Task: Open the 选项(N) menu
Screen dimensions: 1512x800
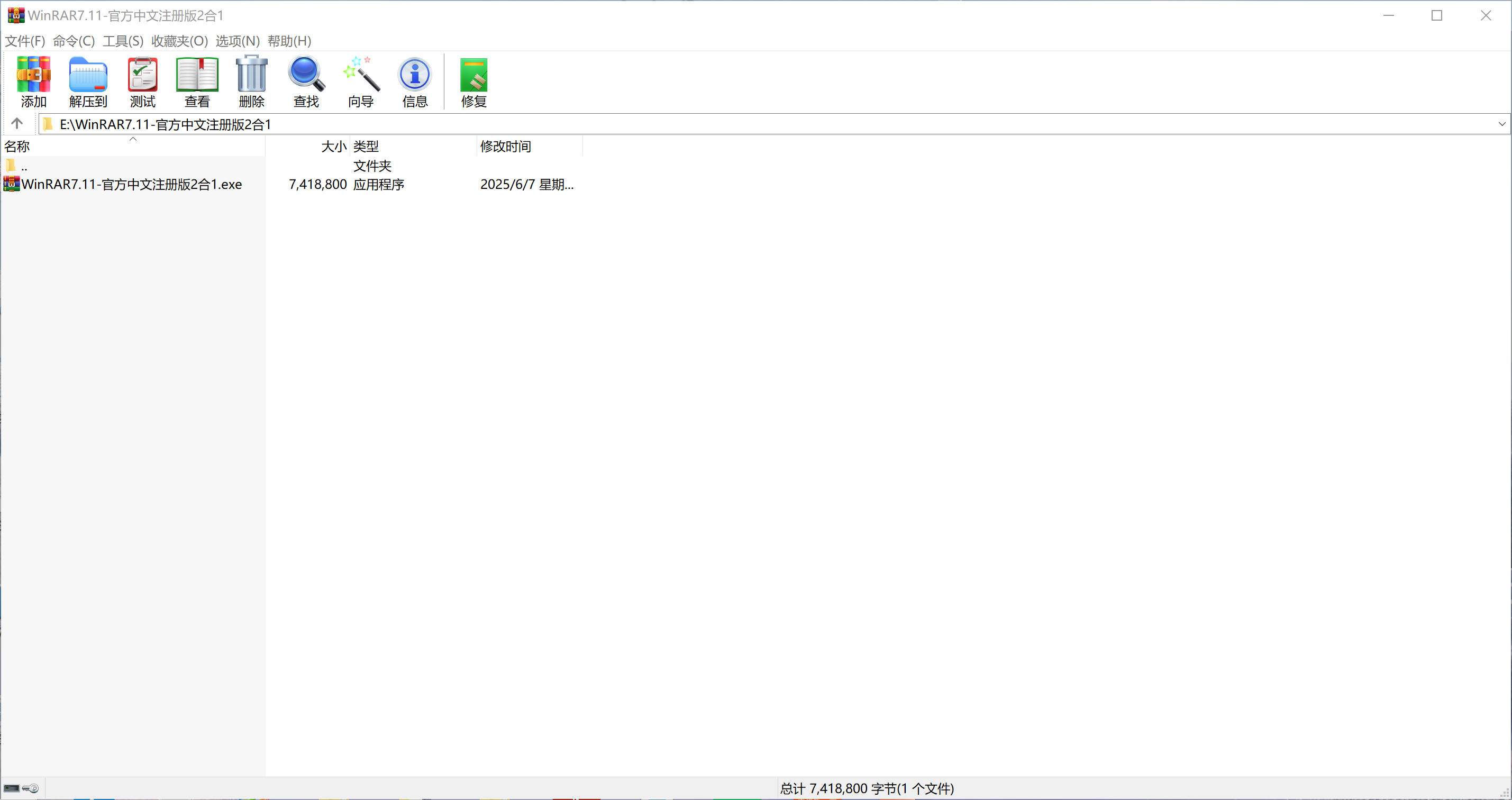Action: coord(238,41)
